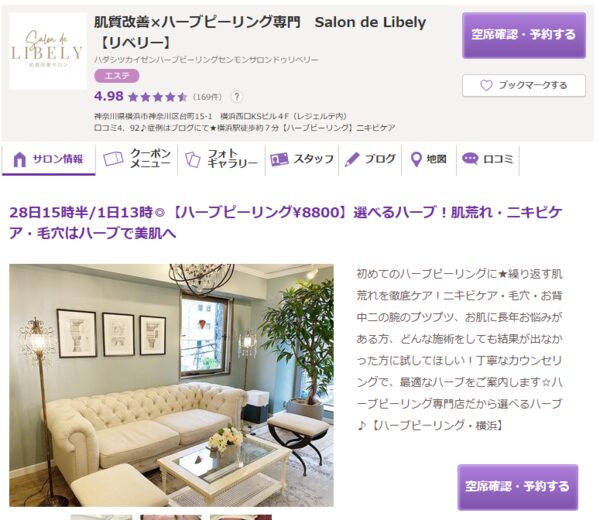This screenshot has height=520, width=600.
Task: Click the review speech bubble icon
Action: pos(470,158)
